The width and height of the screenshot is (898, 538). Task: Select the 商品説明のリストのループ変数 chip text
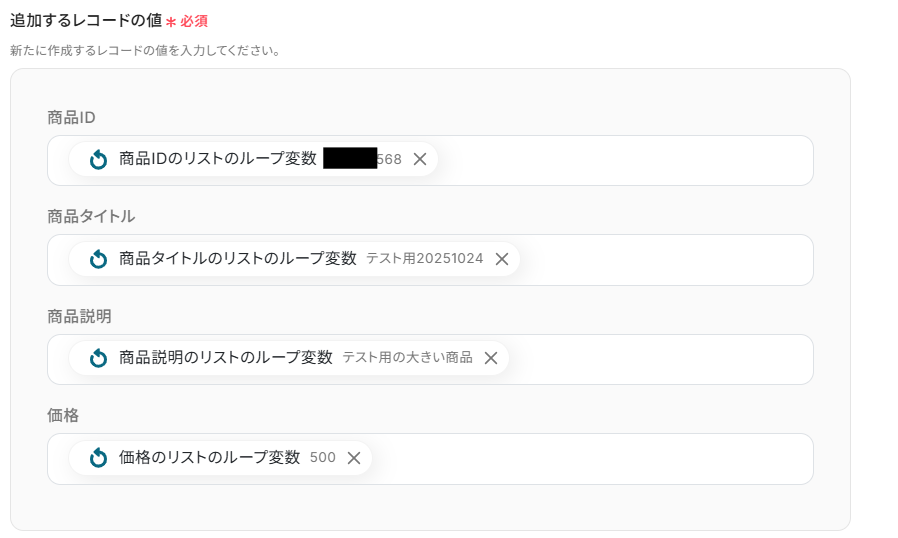225,358
